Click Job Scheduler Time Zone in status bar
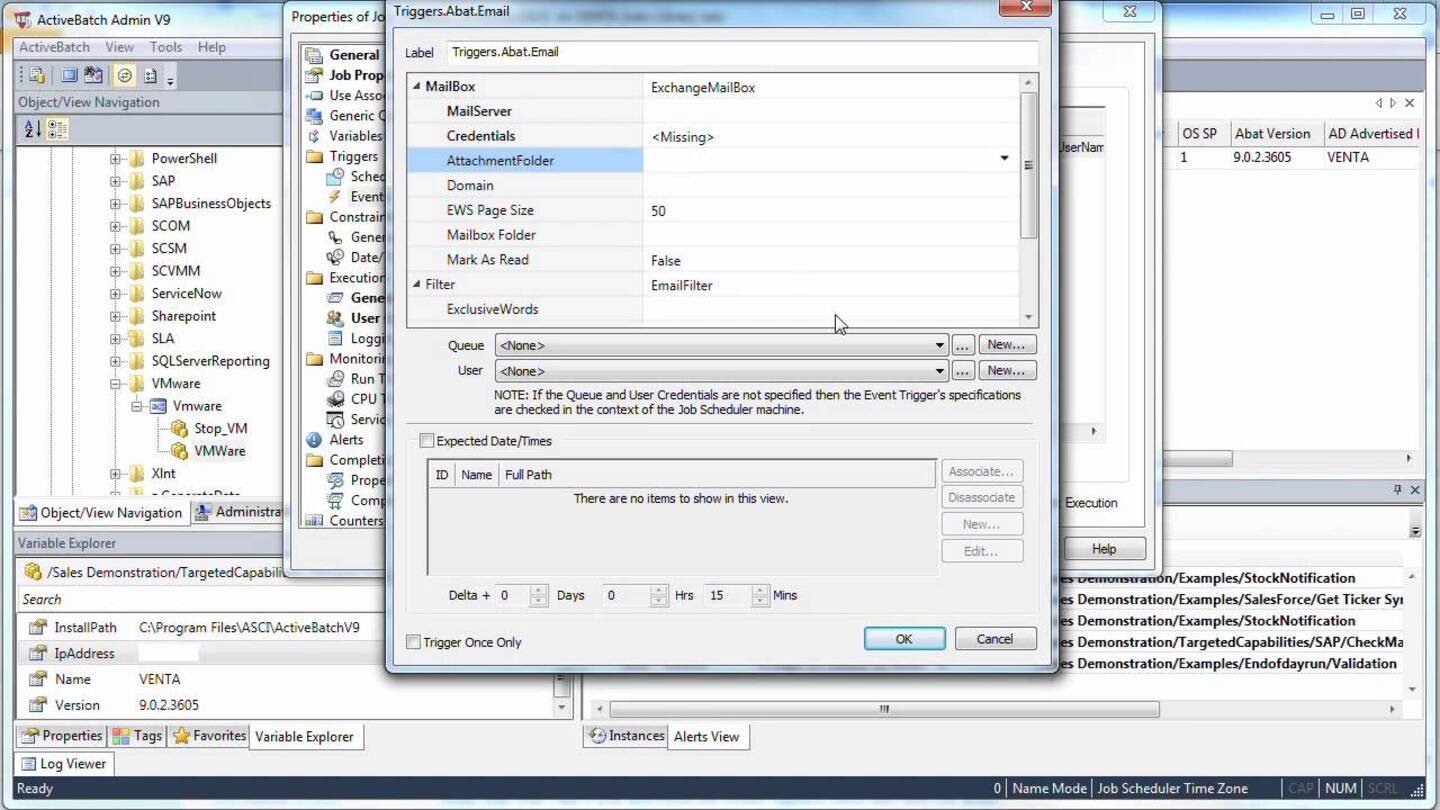This screenshot has width=1440, height=810. point(1172,788)
